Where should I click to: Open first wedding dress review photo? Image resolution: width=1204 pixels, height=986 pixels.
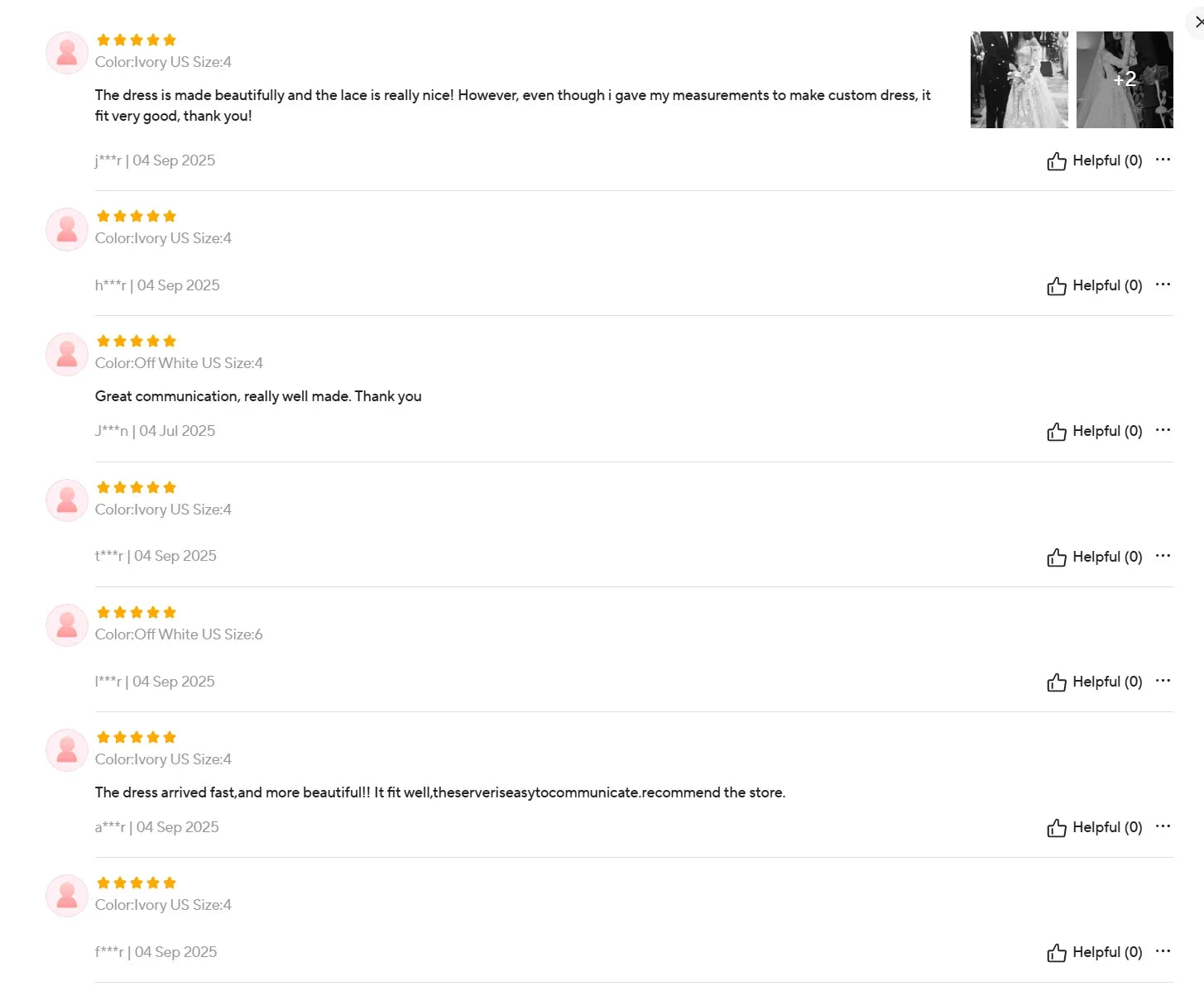(x=1019, y=79)
